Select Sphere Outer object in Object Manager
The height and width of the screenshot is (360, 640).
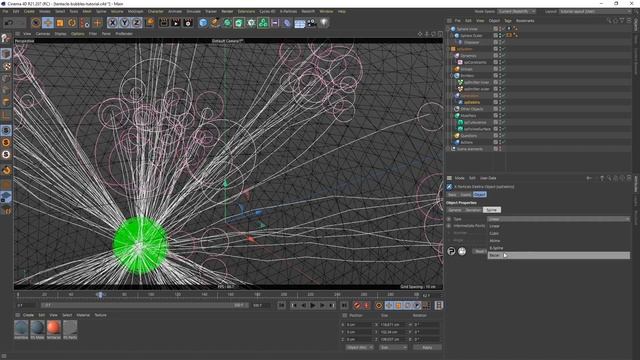tap(471, 36)
